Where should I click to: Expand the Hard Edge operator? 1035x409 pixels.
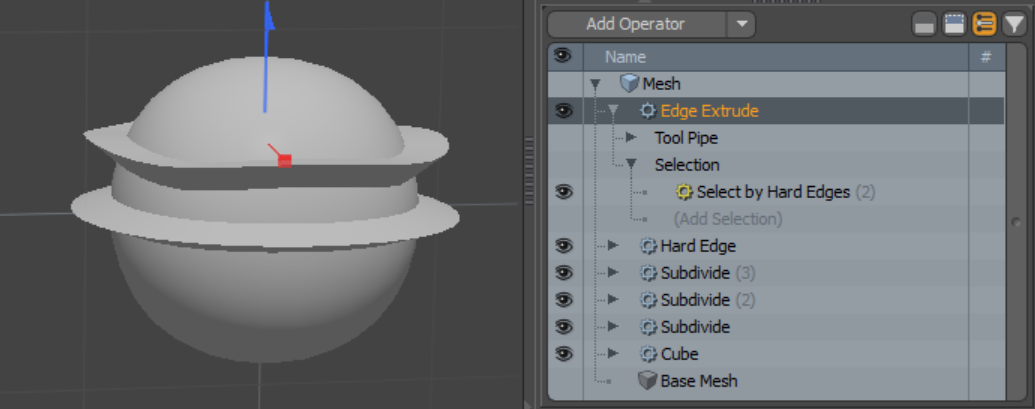(613, 245)
